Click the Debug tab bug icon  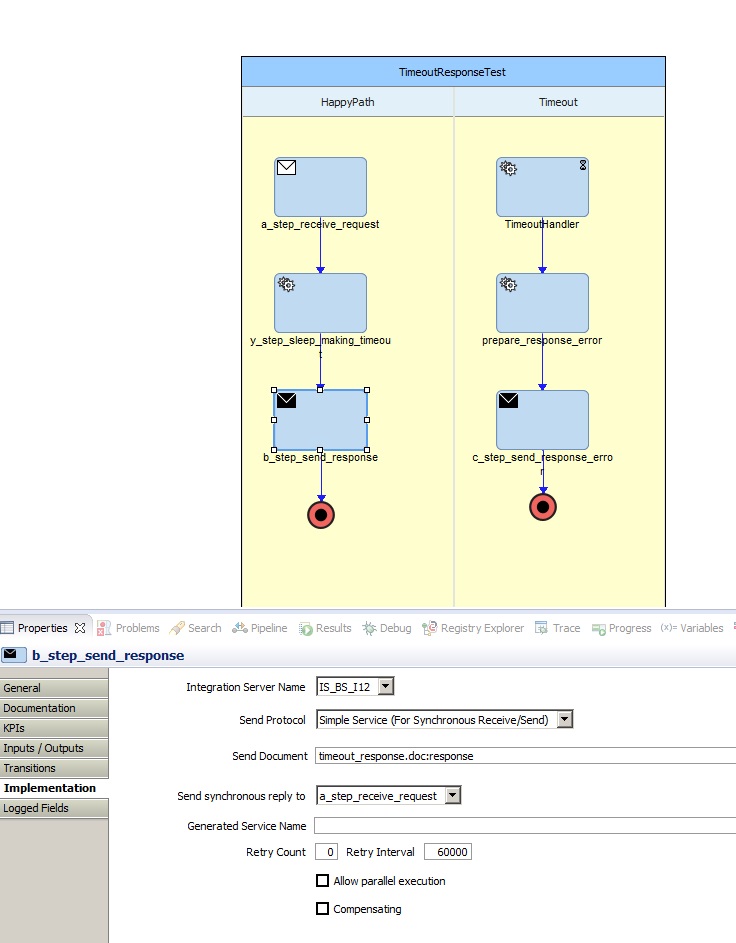369,628
